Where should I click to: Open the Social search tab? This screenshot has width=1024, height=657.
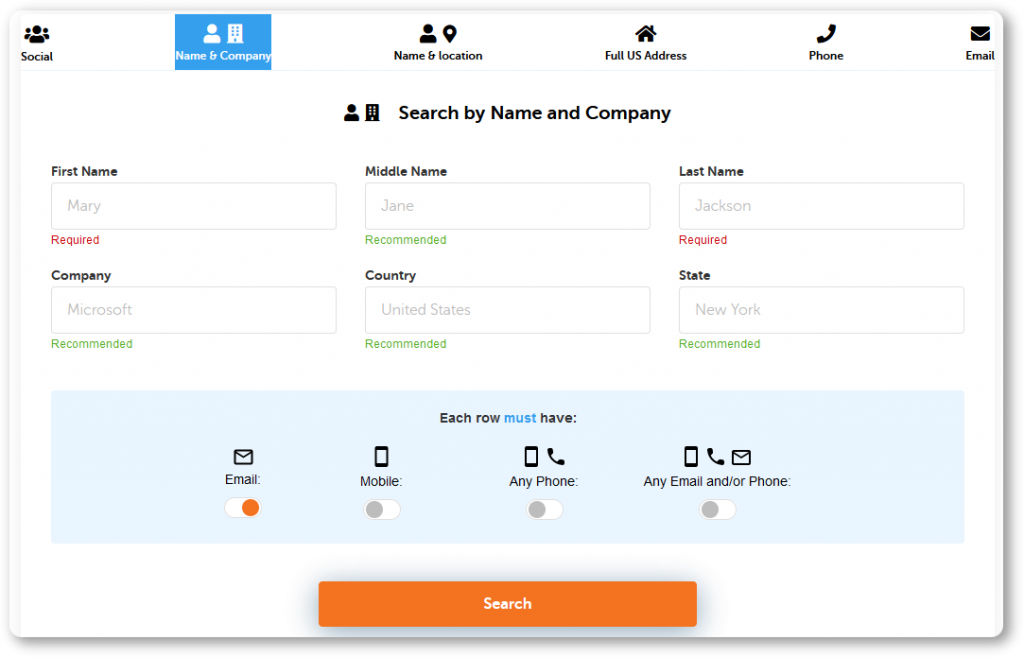(37, 42)
